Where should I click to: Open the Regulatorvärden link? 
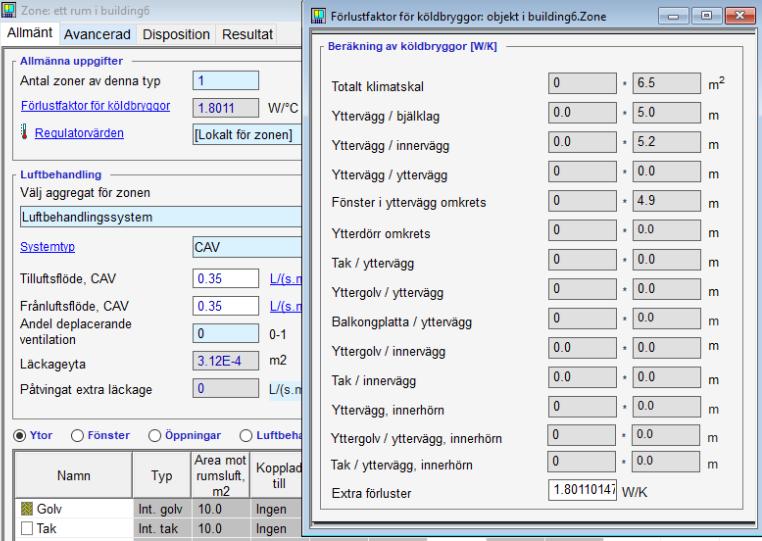(79, 133)
